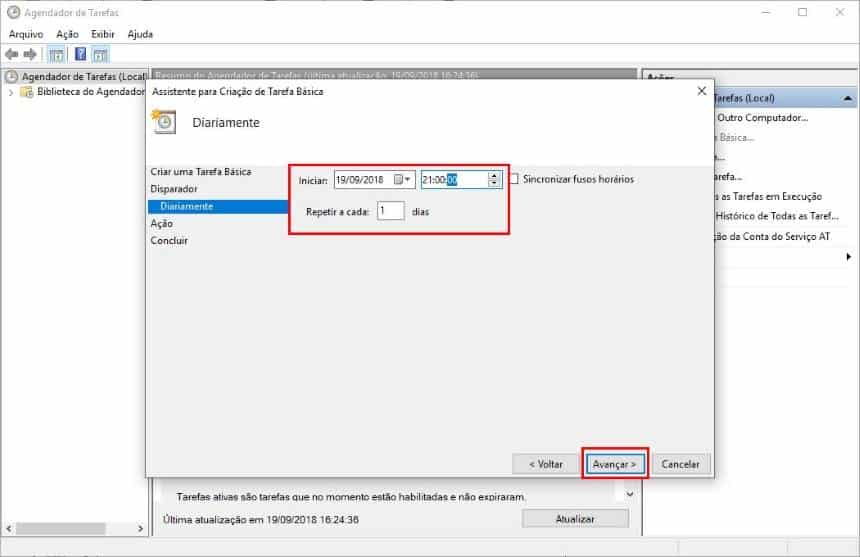Click the Repetir a cada days input
This screenshot has width=860, height=557.
(x=391, y=211)
